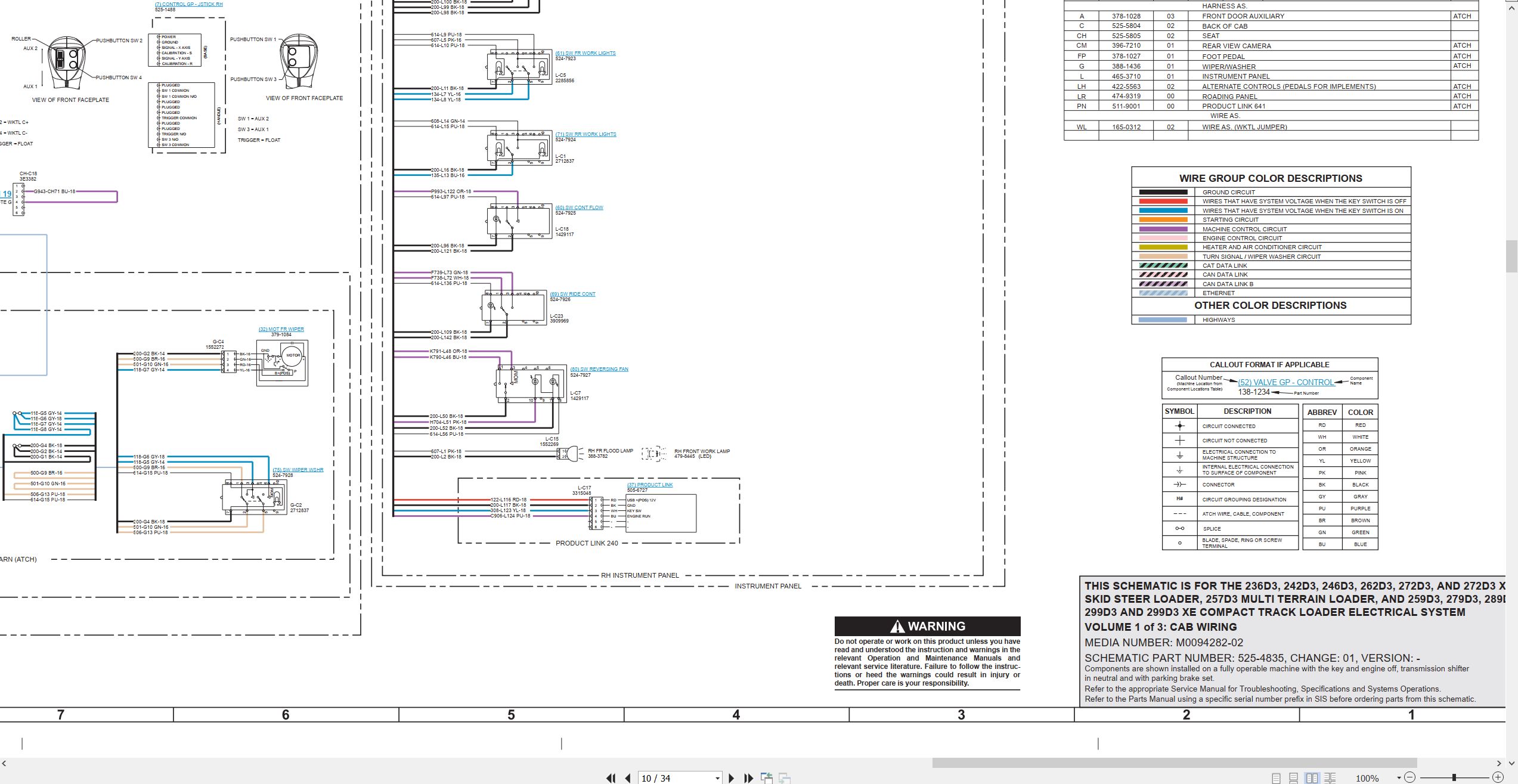Open the (60) SW CONT FLOW link
This screenshot has height=784, width=1518.
pos(579,207)
